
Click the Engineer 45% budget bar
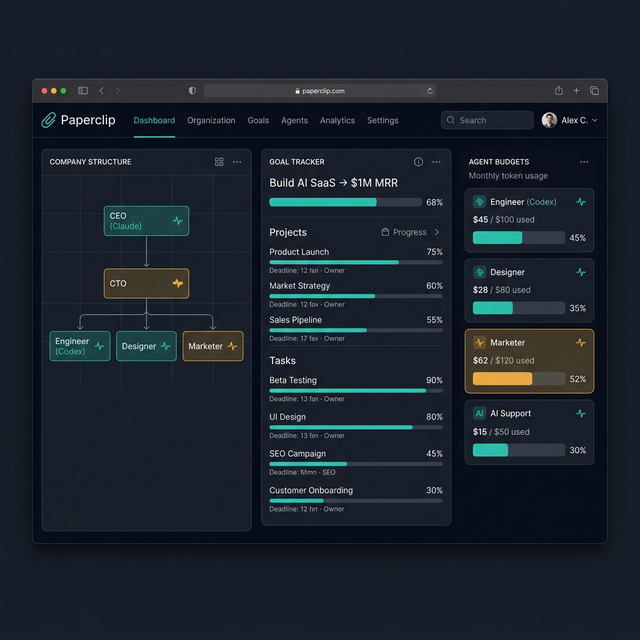tap(519, 238)
